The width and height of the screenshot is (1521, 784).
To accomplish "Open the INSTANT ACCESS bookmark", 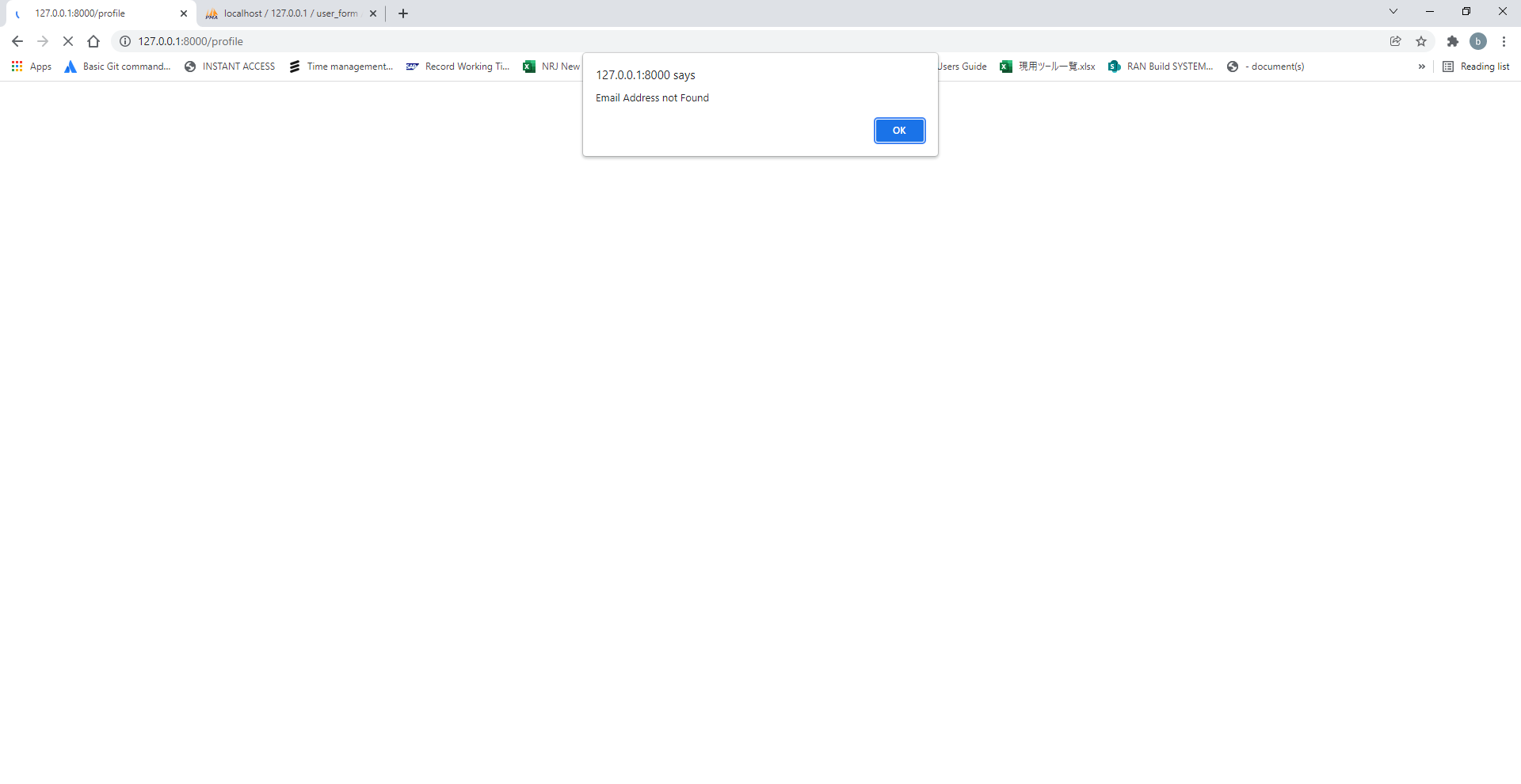I will click(x=230, y=67).
